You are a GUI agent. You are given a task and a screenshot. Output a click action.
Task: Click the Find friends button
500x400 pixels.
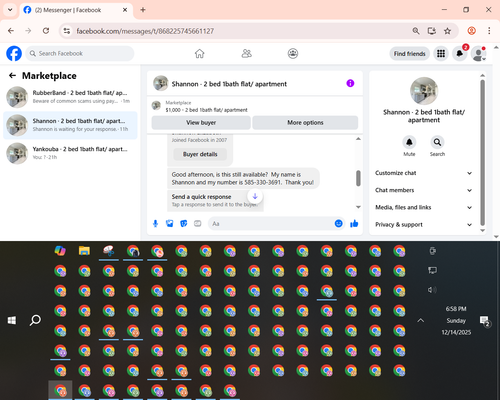coord(409,54)
